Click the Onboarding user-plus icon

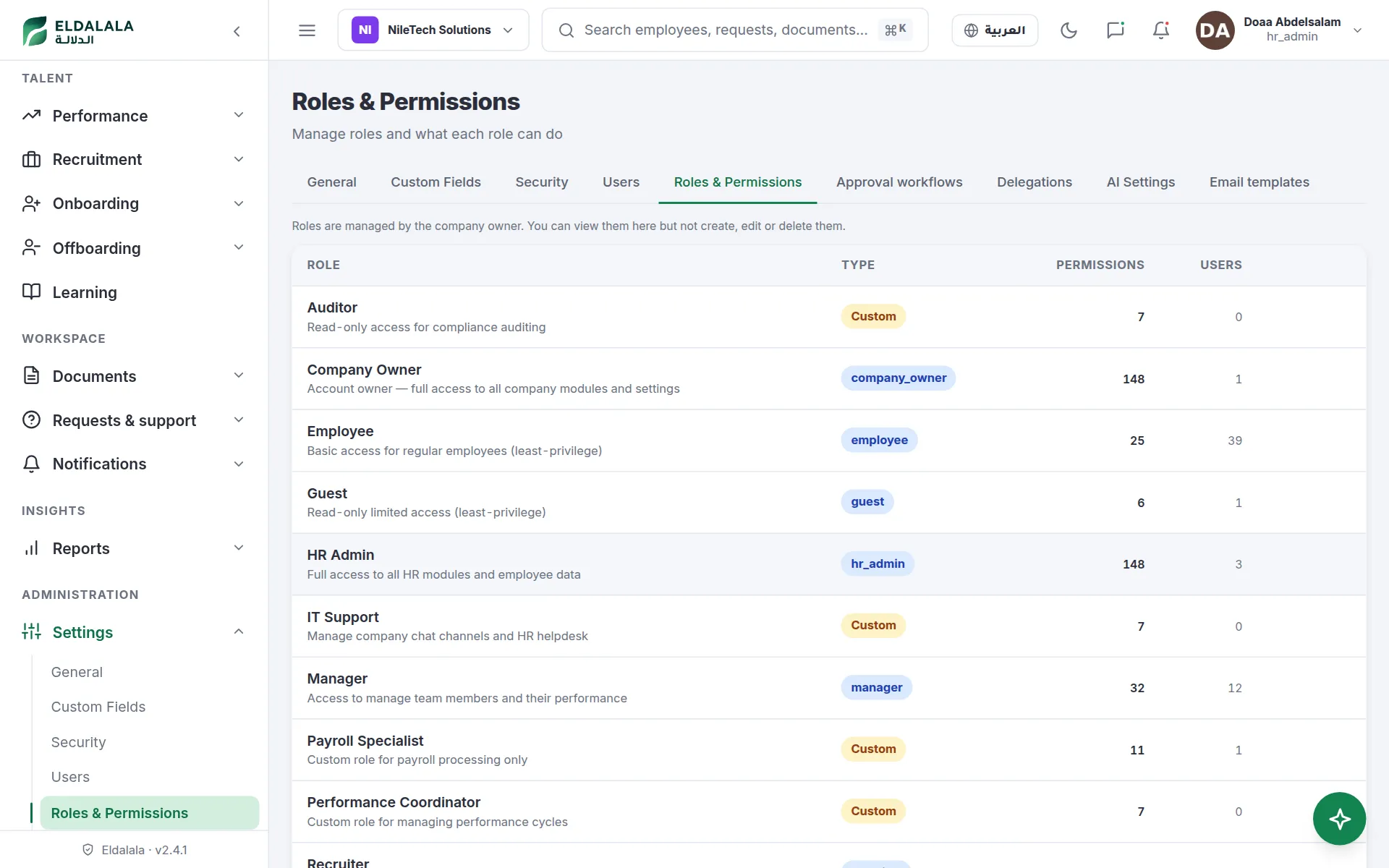click(31, 203)
